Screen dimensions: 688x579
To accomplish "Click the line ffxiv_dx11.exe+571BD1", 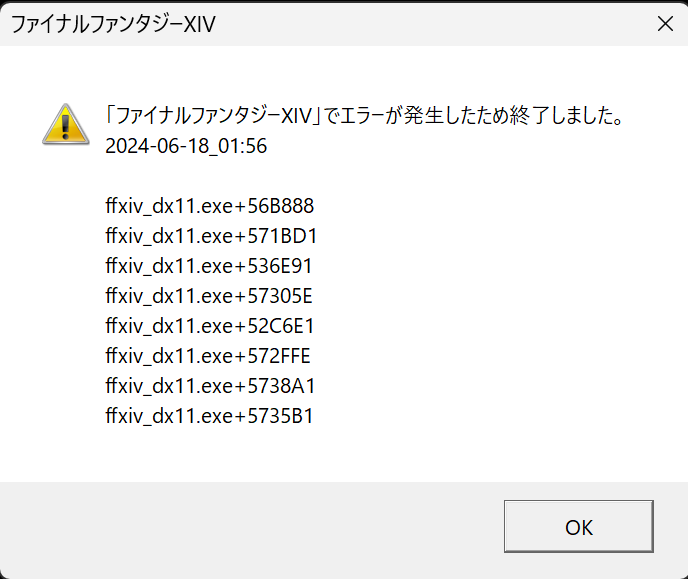I will tap(211, 236).
